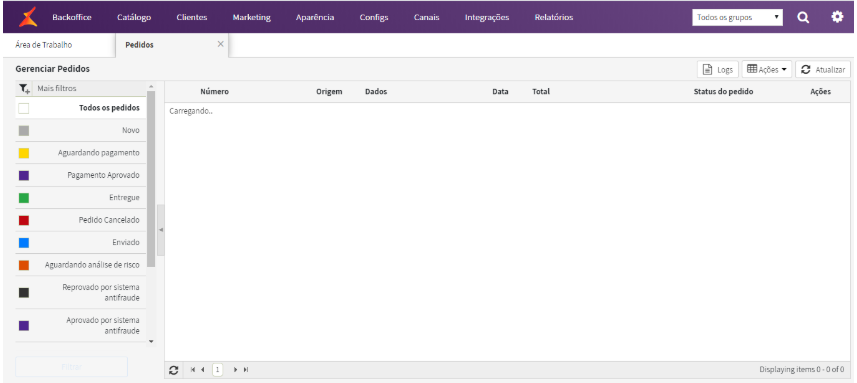Image resolution: width=857 pixels, height=383 pixels.
Task: Go to the first page arrow icon
Action: tap(193, 370)
